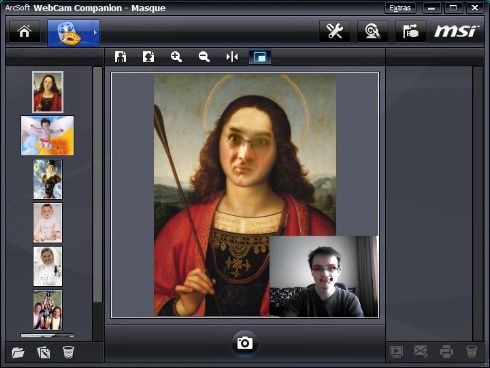The width and height of the screenshot is (490, 368).
Task: Zoom in on the masque preview
Action: (176, 57)
